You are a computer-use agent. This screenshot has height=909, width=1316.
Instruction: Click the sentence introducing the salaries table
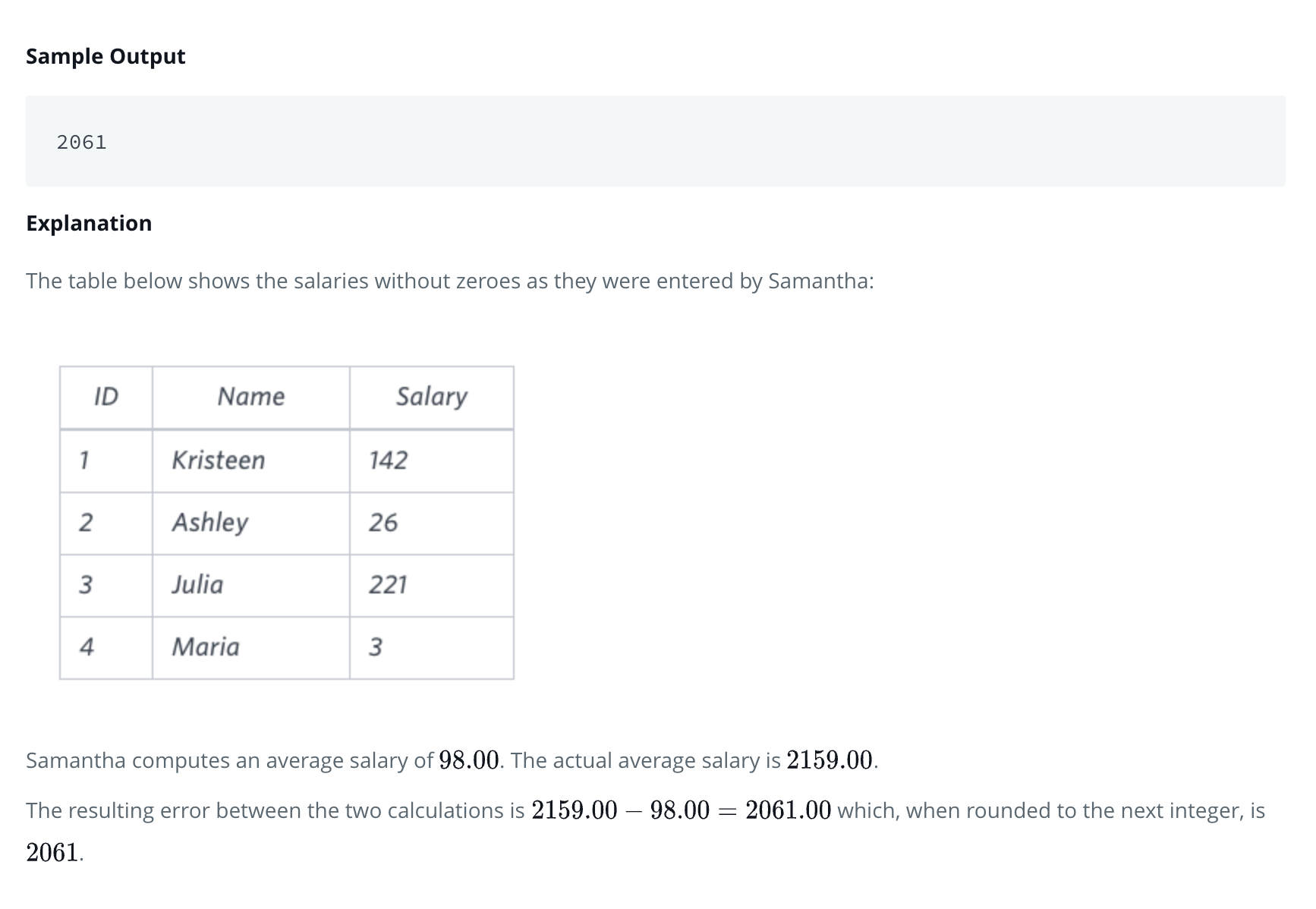click(449, 282)
